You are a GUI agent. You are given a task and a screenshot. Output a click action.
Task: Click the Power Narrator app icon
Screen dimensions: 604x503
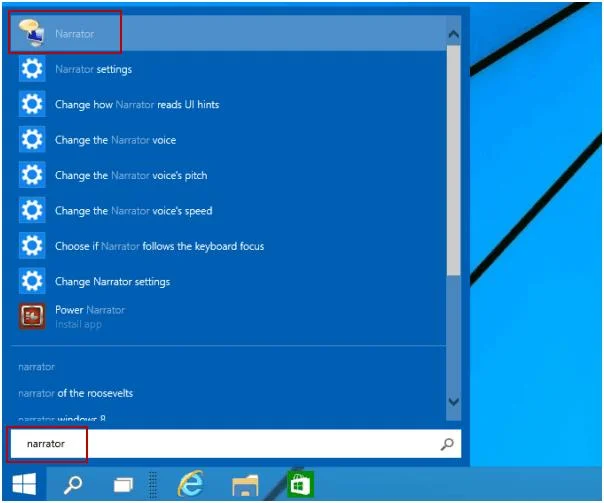(32, 317)
